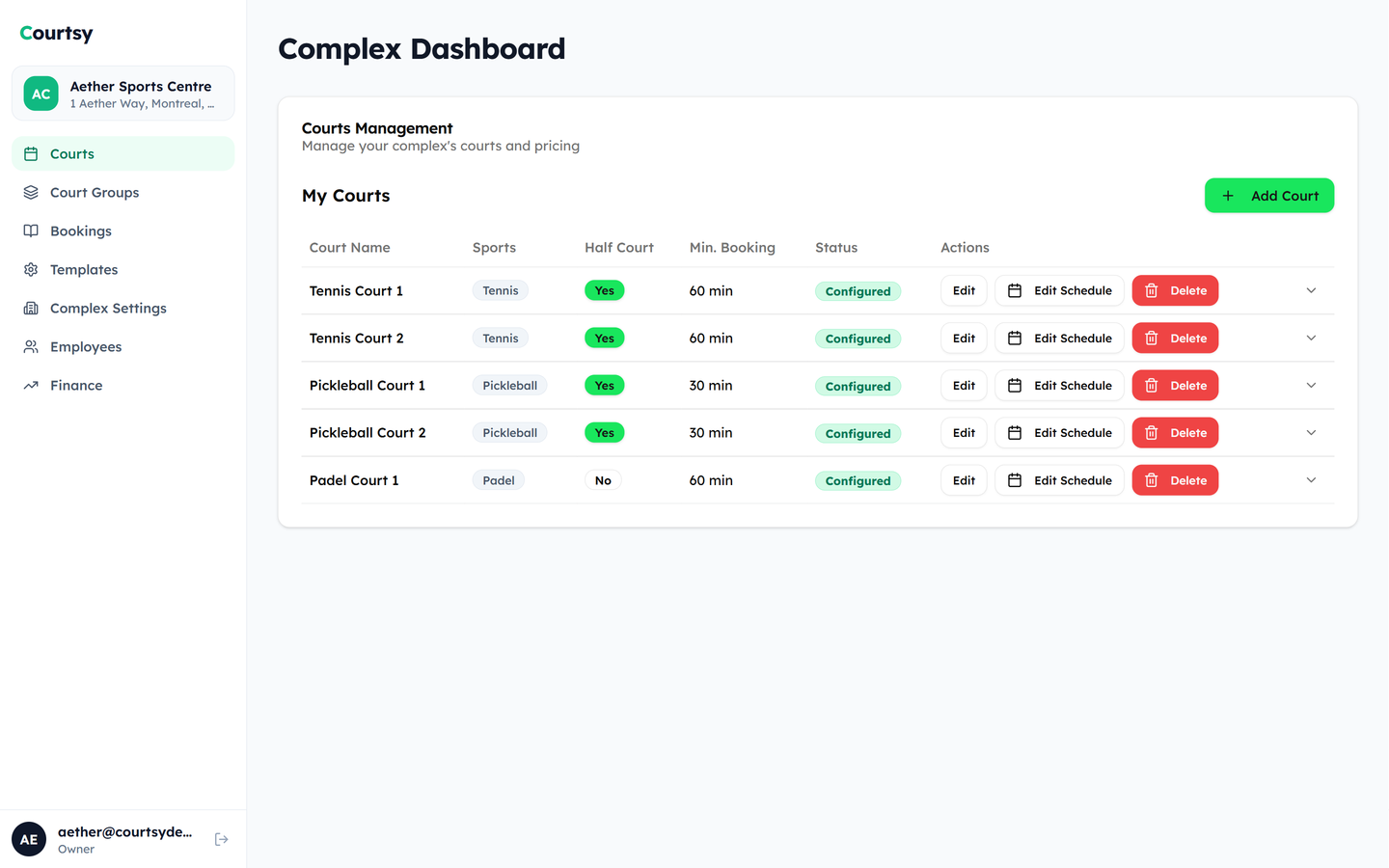Click the AC avatar for Aether Sports Centre
This screenshot has height=868, width=1389.
(x=41, y=94)
